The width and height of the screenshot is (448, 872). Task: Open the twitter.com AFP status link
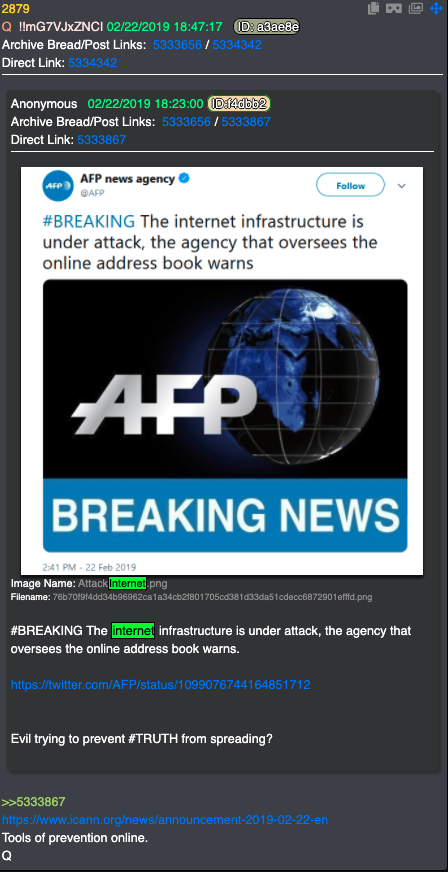(161, 685)
